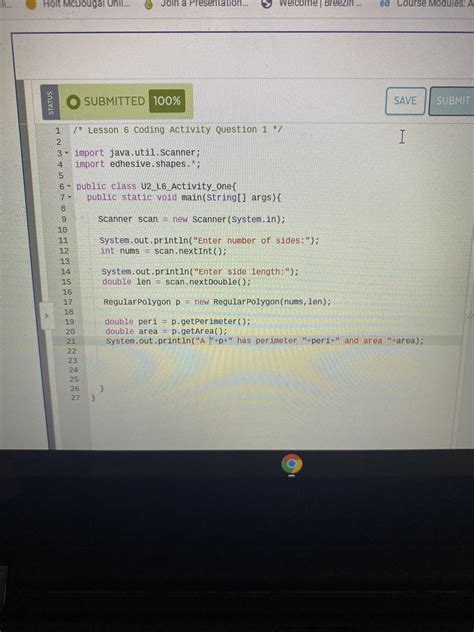Image resolution: width=474 pixels, height=632 pixels.
Task: Click the SUBMIT button
Action: (452, 101)
